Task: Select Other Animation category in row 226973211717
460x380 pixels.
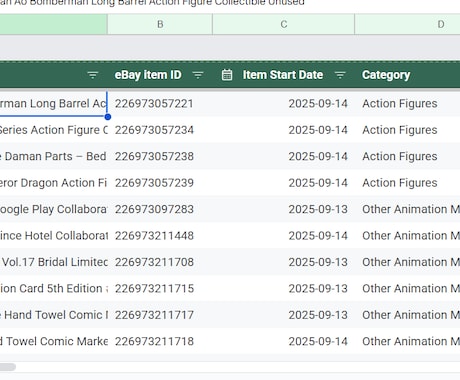Action: 407,315
